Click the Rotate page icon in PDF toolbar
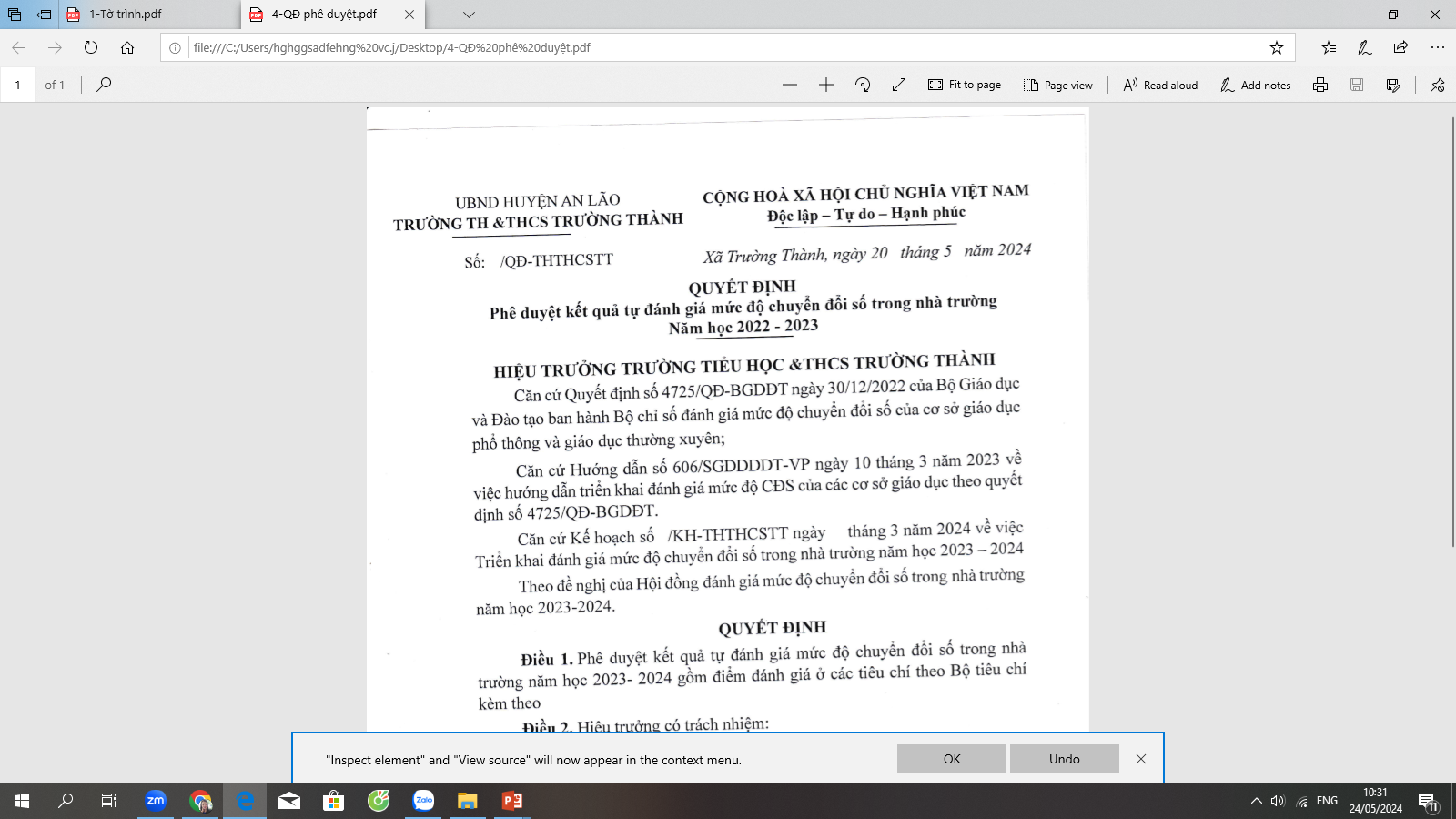This screenshot has width=1456, height=819. point(863,85)
